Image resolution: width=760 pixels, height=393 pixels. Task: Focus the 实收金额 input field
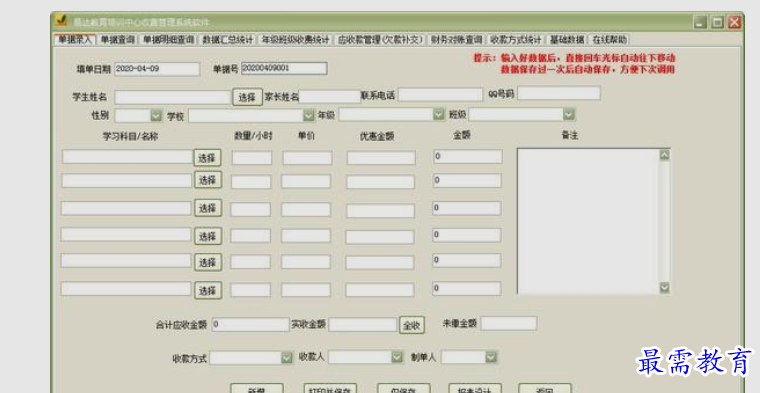[x=363, y=325]
